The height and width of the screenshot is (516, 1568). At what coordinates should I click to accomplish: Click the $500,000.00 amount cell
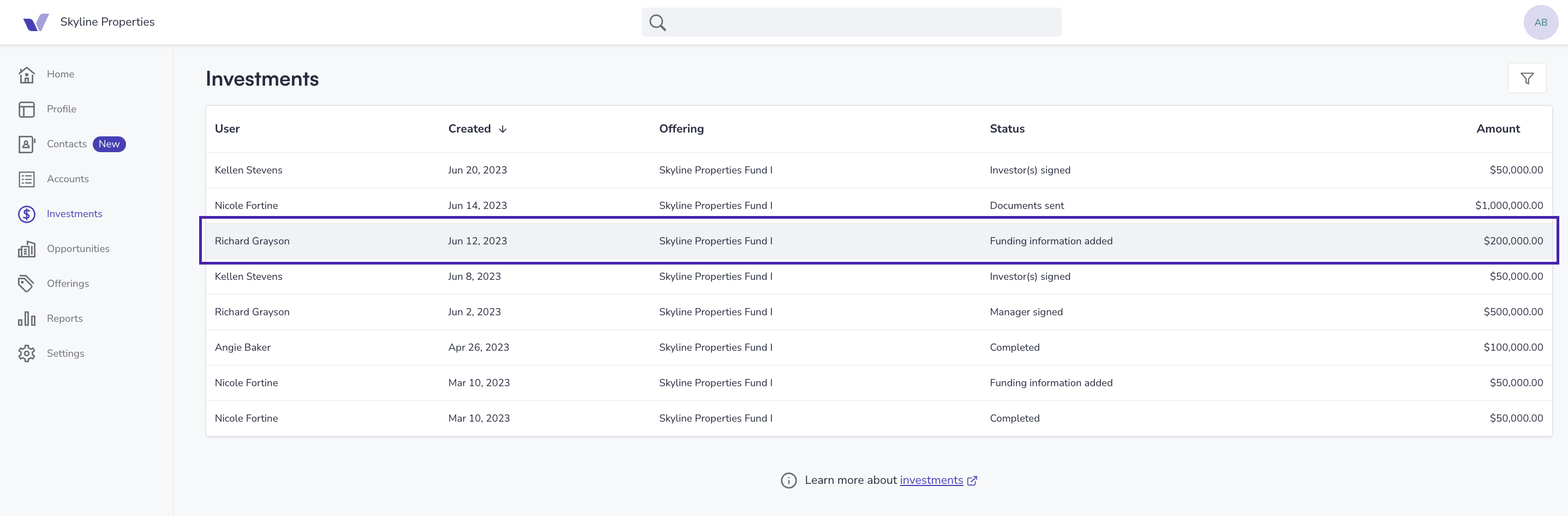point(1513,312)
